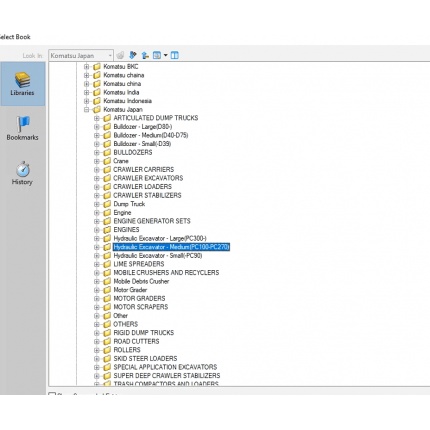The image size is (430, 430).
Task: Select the Crane folder
Action: point(121,161)
